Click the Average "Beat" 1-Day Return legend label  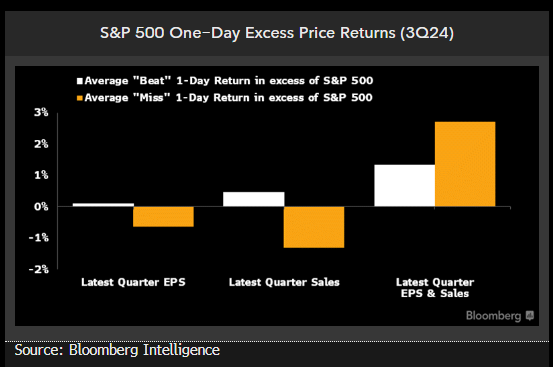(x=229, y=81)
